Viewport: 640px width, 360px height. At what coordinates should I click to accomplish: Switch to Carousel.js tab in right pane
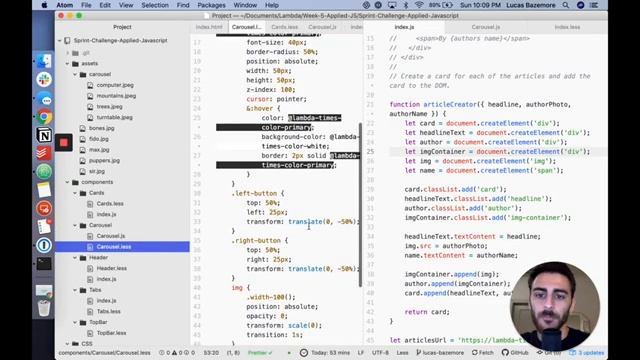click(x=486, y=27)
